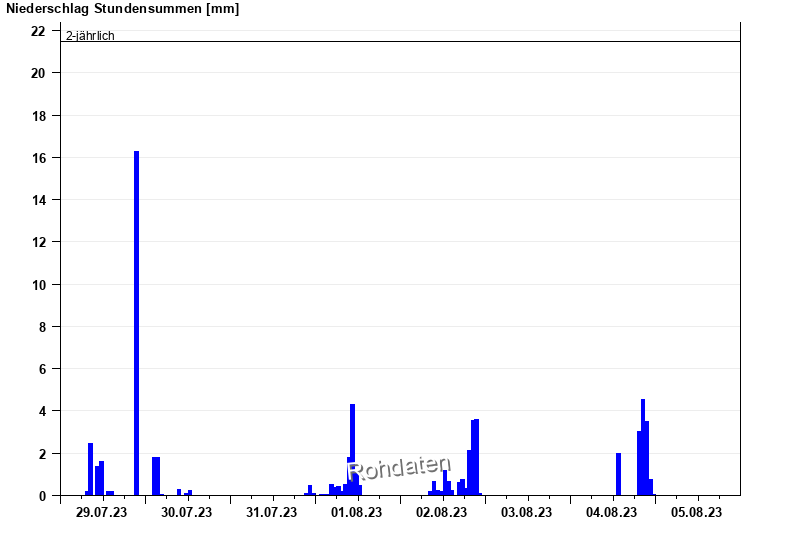This screenshot has height=550, width=800.
Task: Select the 4.5 mm peak bar on 04.08.23
Action: coord(643,447)
